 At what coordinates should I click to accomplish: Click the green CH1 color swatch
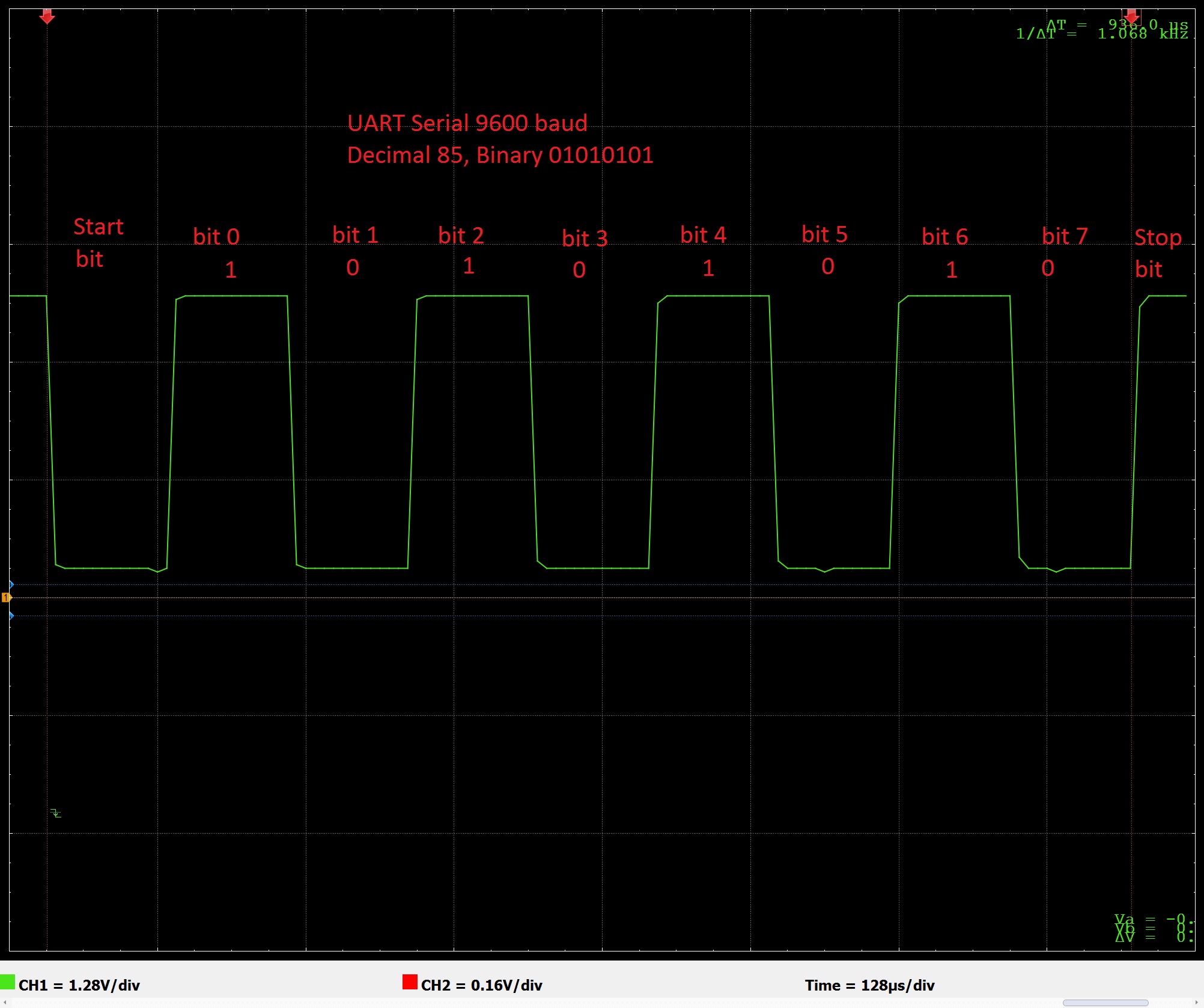(7, 982)
